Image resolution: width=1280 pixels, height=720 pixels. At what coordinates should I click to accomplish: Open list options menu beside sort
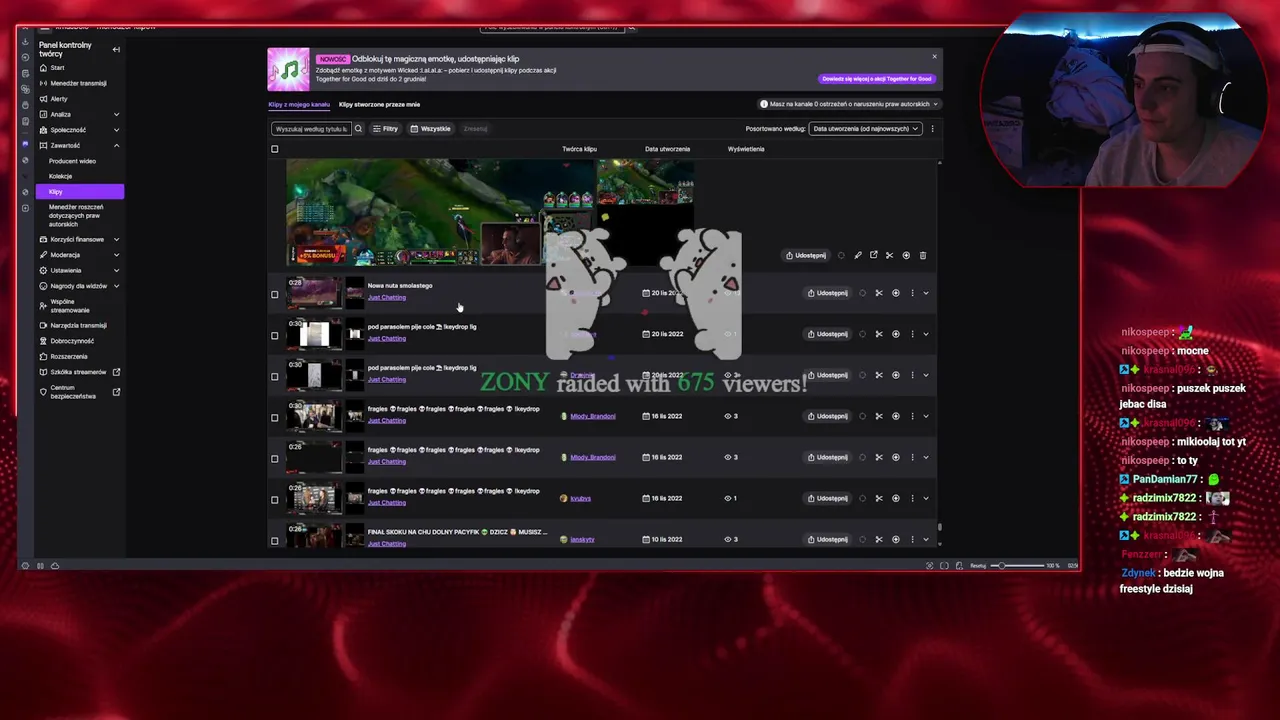coord(932,128)
